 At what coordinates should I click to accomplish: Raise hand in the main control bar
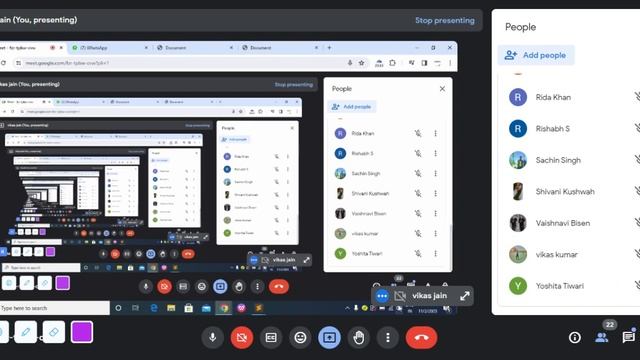pyautogui.click(x=359, y=338)
